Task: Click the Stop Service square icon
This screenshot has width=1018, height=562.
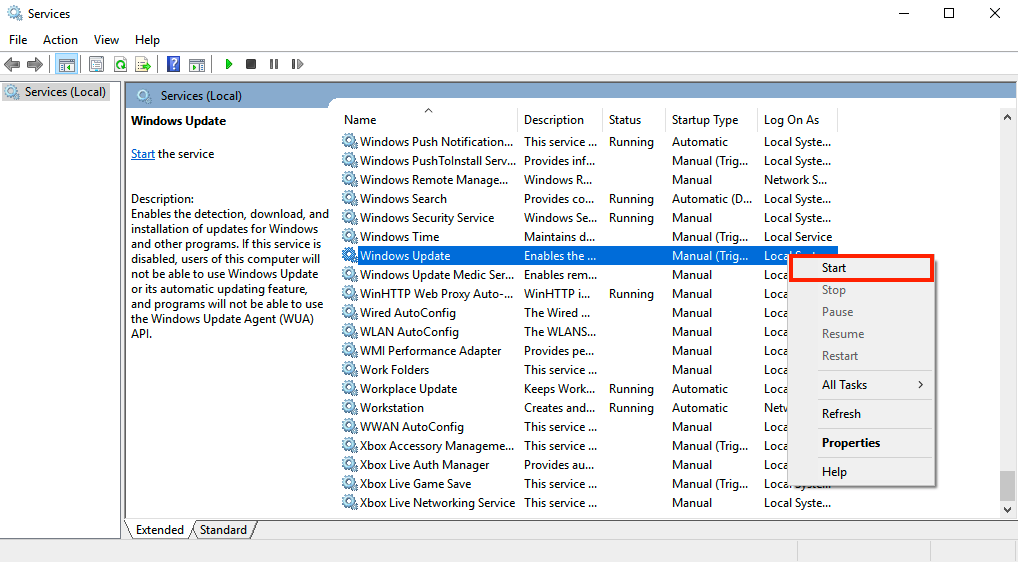Action: click(251, 64)
